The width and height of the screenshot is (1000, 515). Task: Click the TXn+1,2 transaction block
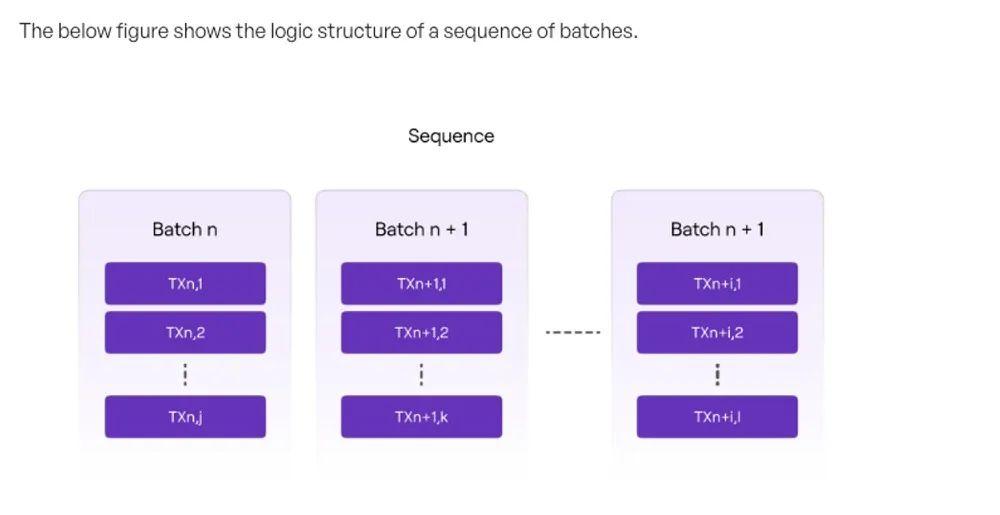(x=421, y=333)
